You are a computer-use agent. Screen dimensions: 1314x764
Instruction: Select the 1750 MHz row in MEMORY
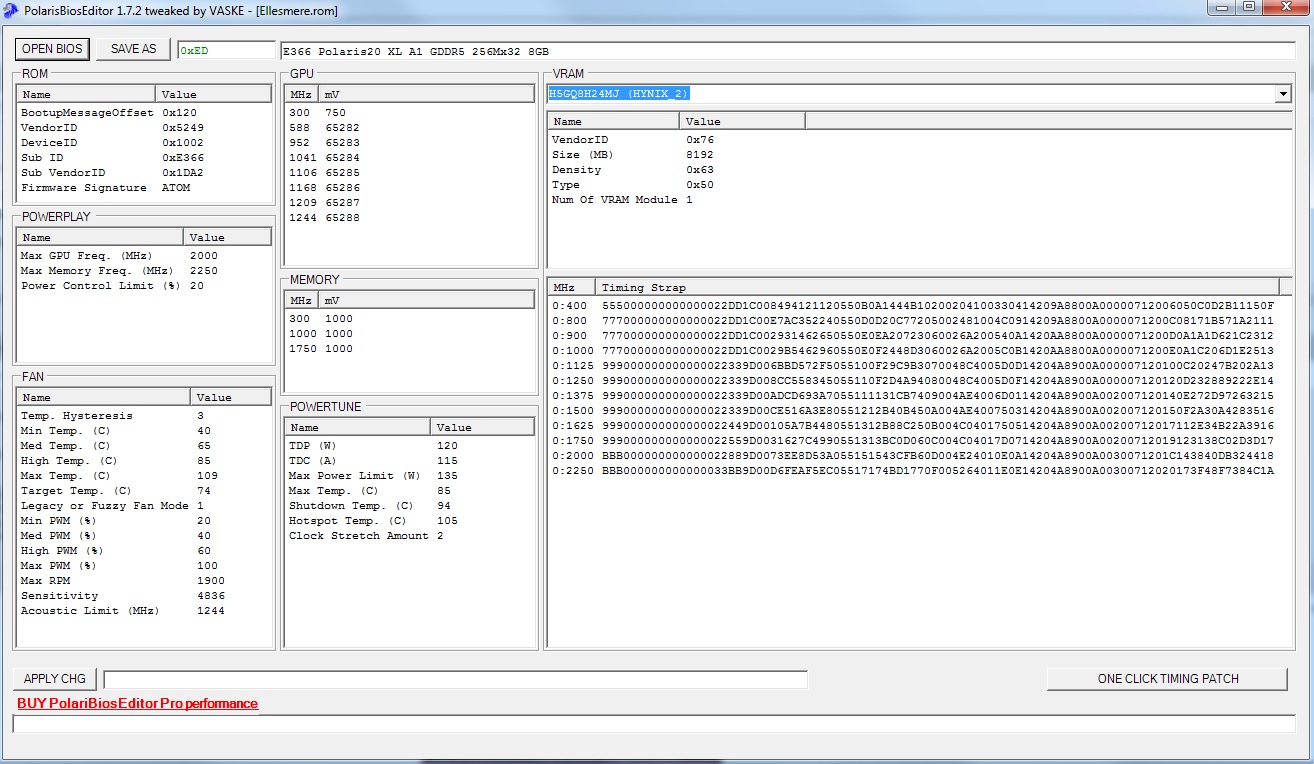[321, 349]
